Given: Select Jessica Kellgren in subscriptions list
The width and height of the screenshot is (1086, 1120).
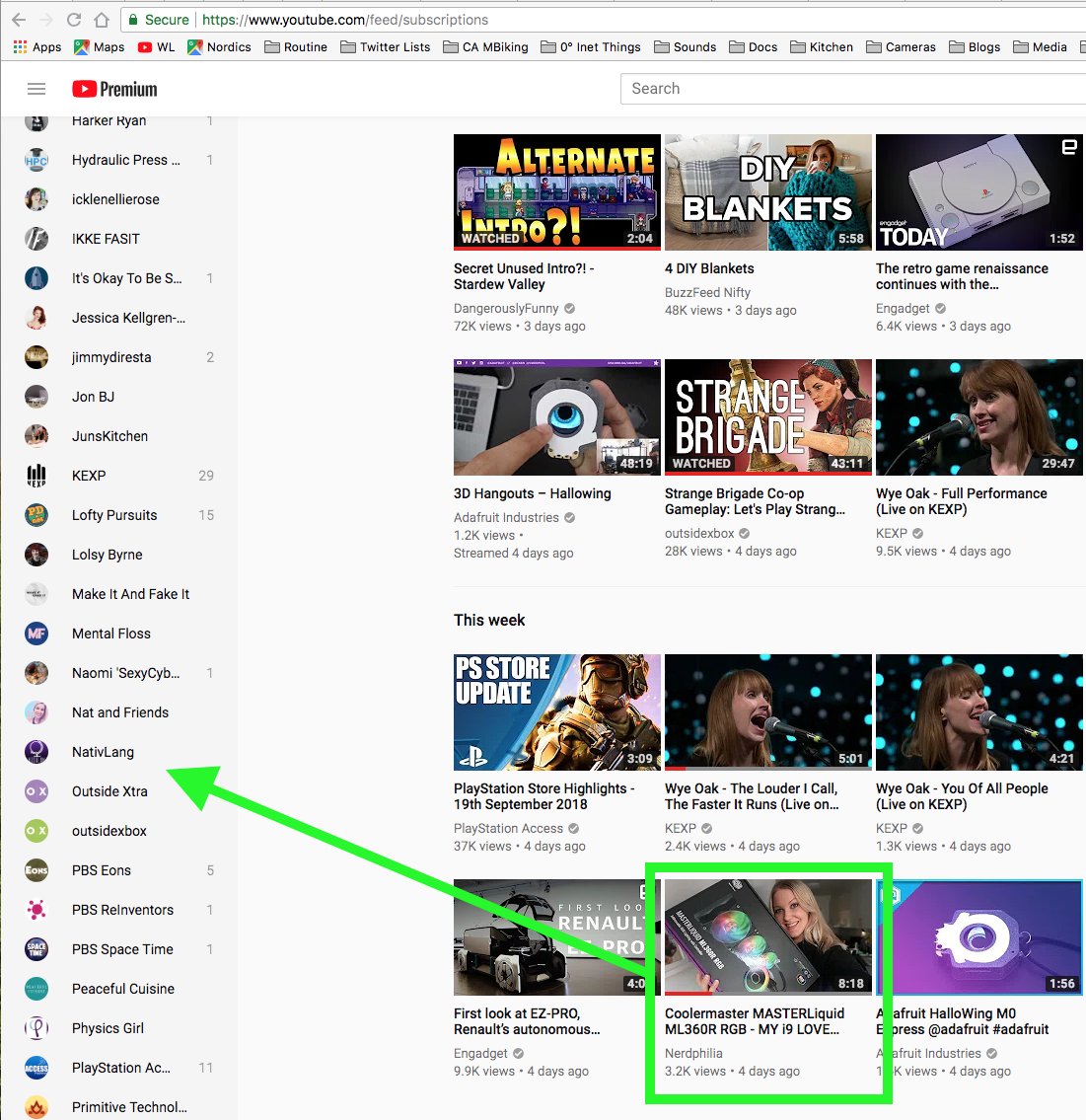Looking at the screenshot, I should 119,318.
